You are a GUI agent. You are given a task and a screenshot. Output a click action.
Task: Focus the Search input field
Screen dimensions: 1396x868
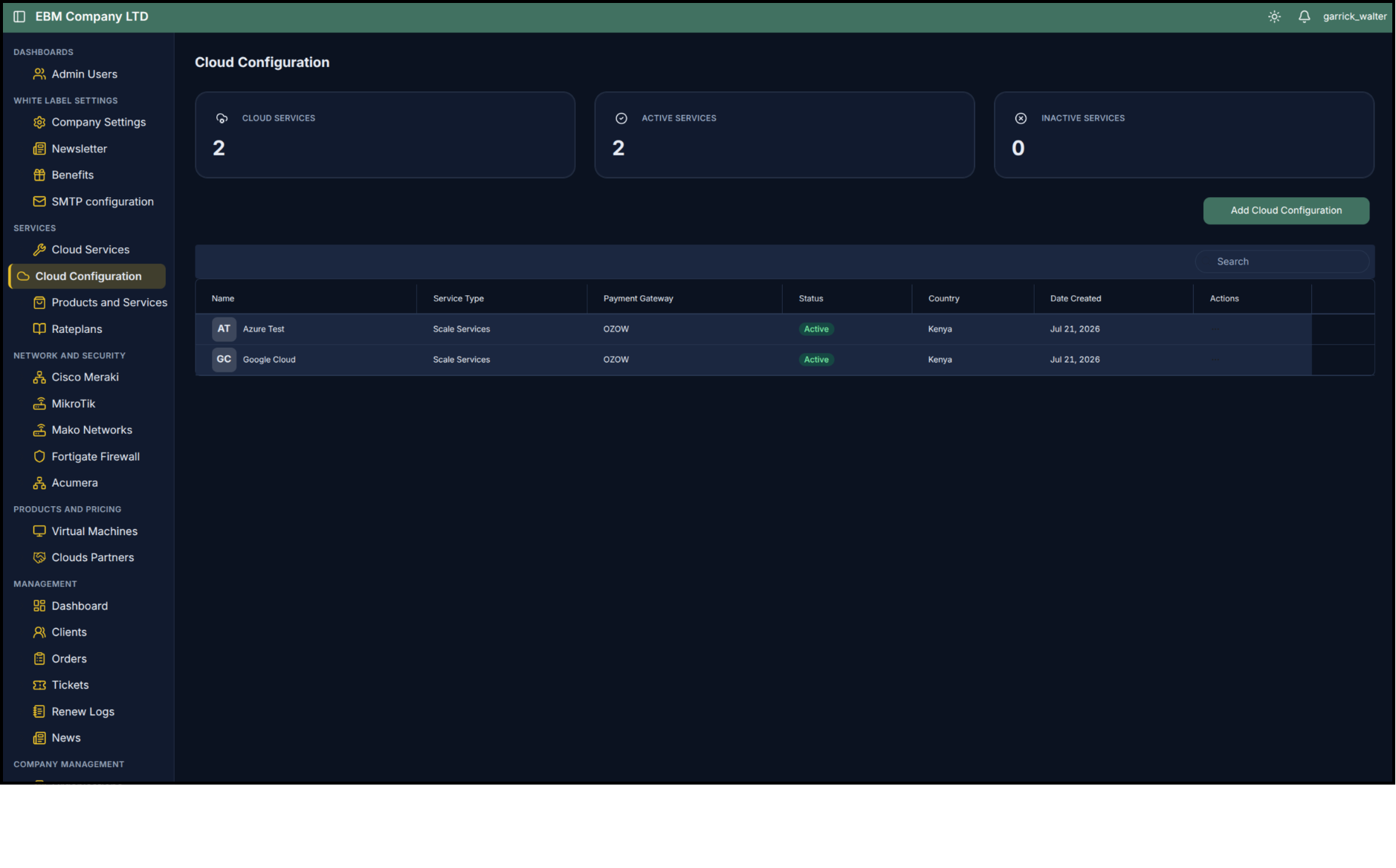pyautogui.click(x=1282, y=262)
